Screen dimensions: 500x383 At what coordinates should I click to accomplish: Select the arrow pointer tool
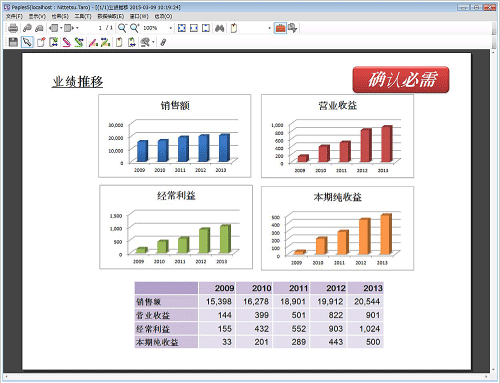click(27, 42)
